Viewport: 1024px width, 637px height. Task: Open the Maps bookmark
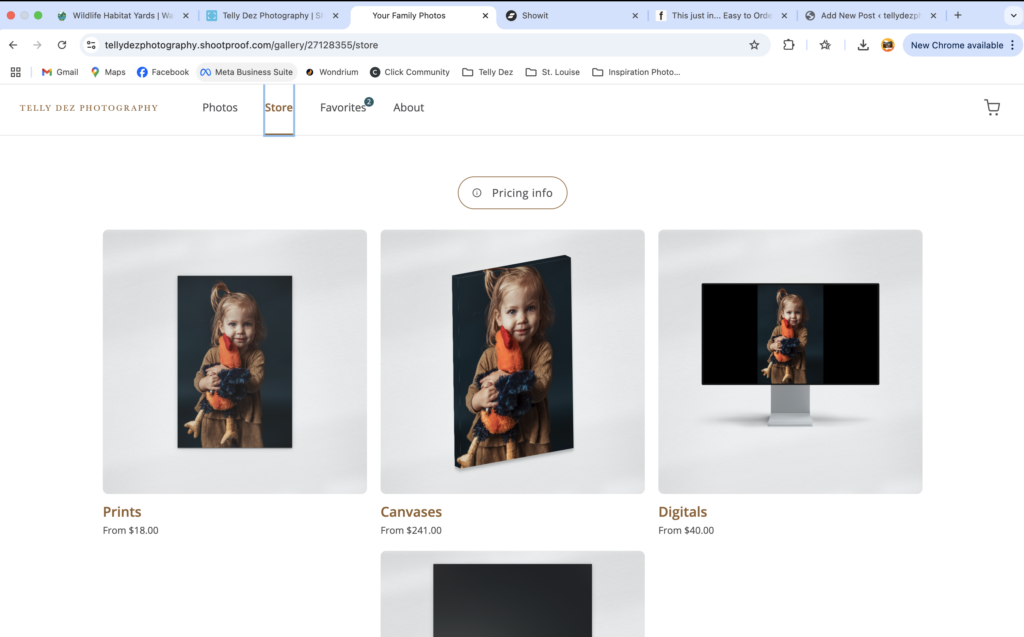click(108, 72)
